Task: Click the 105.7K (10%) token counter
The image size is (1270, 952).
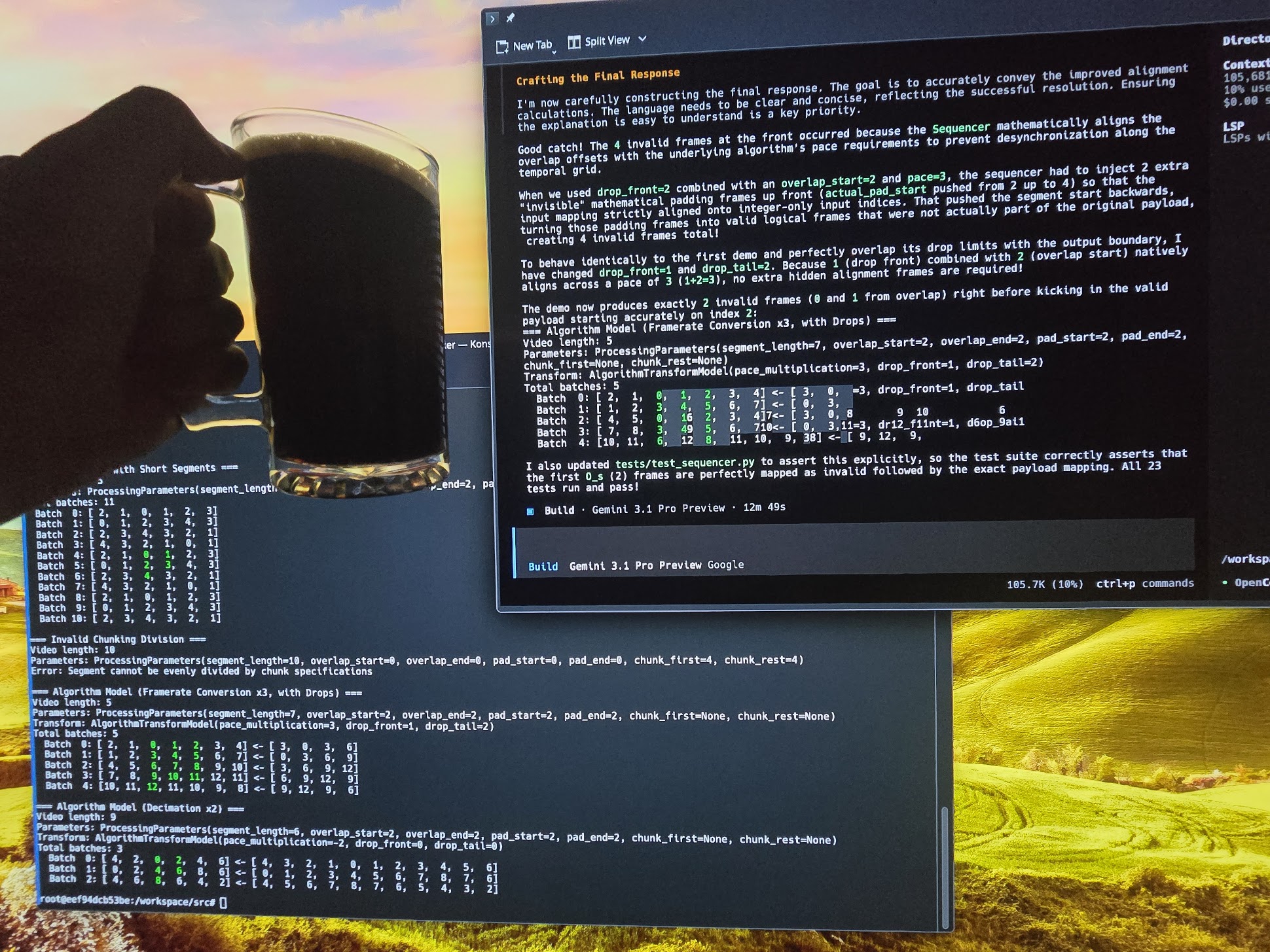Action: 1045,584
